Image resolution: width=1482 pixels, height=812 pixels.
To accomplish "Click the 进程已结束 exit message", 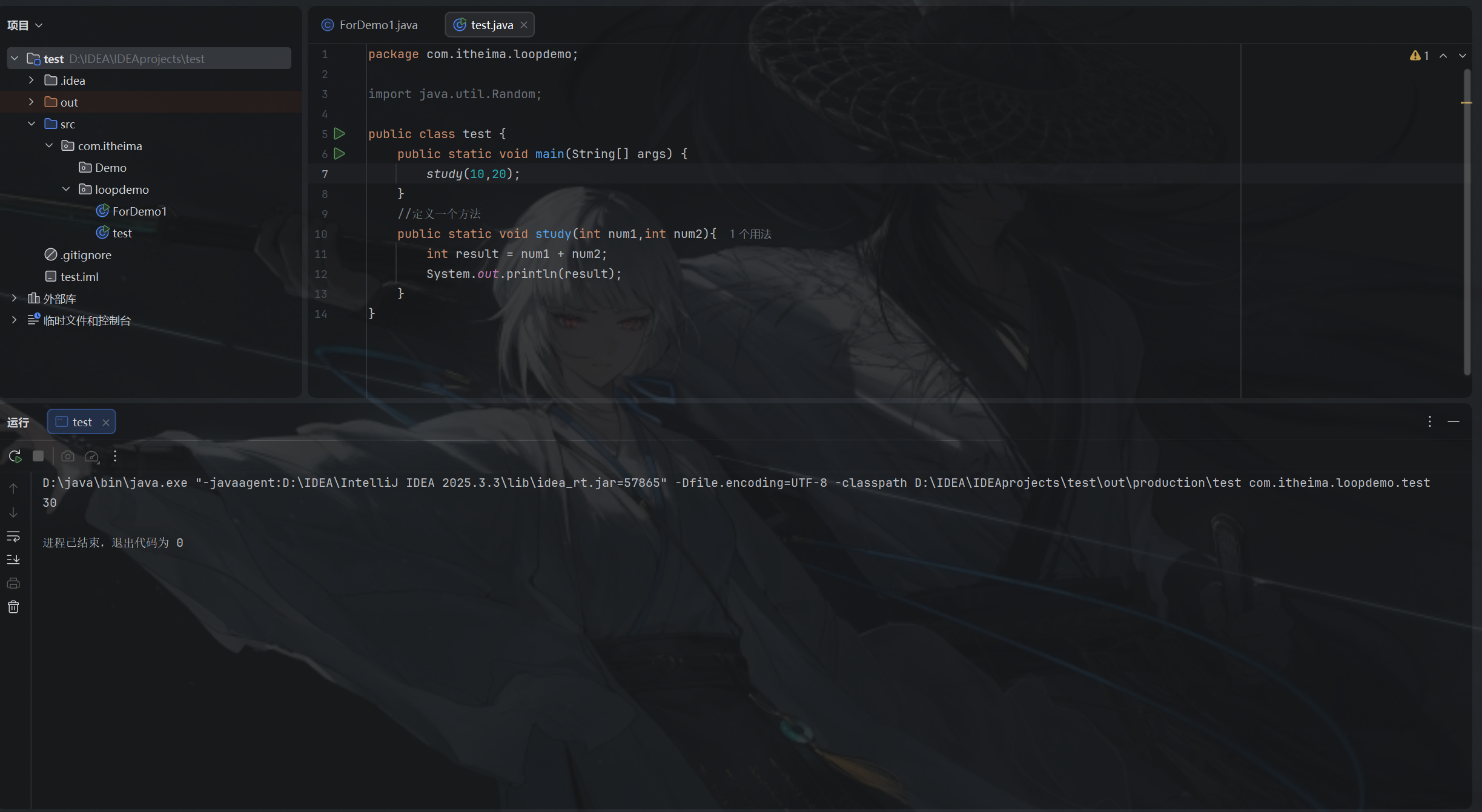I will [x=113, y=543].
